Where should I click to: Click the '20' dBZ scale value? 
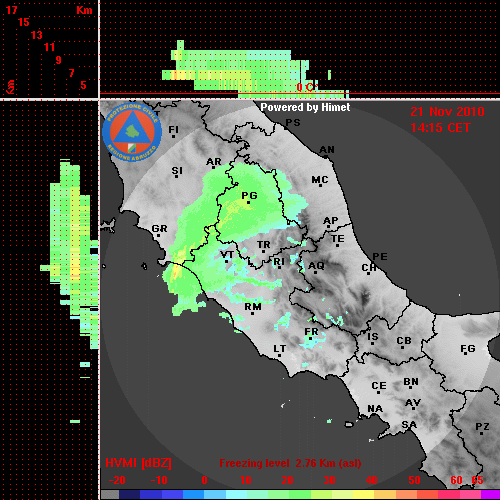coord(287,480)
